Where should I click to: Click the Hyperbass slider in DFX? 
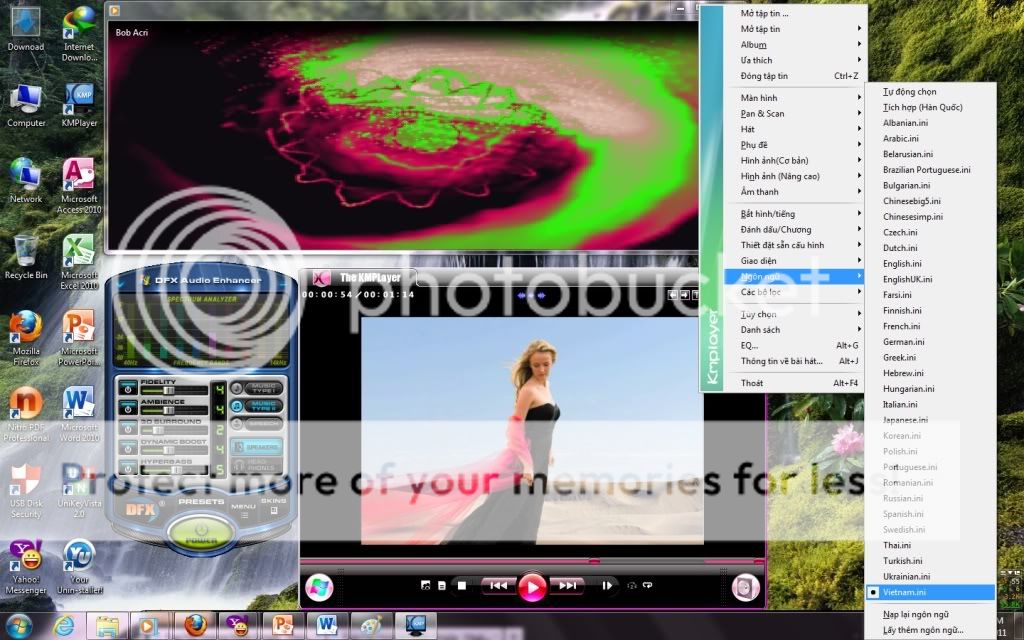(174, 470)
